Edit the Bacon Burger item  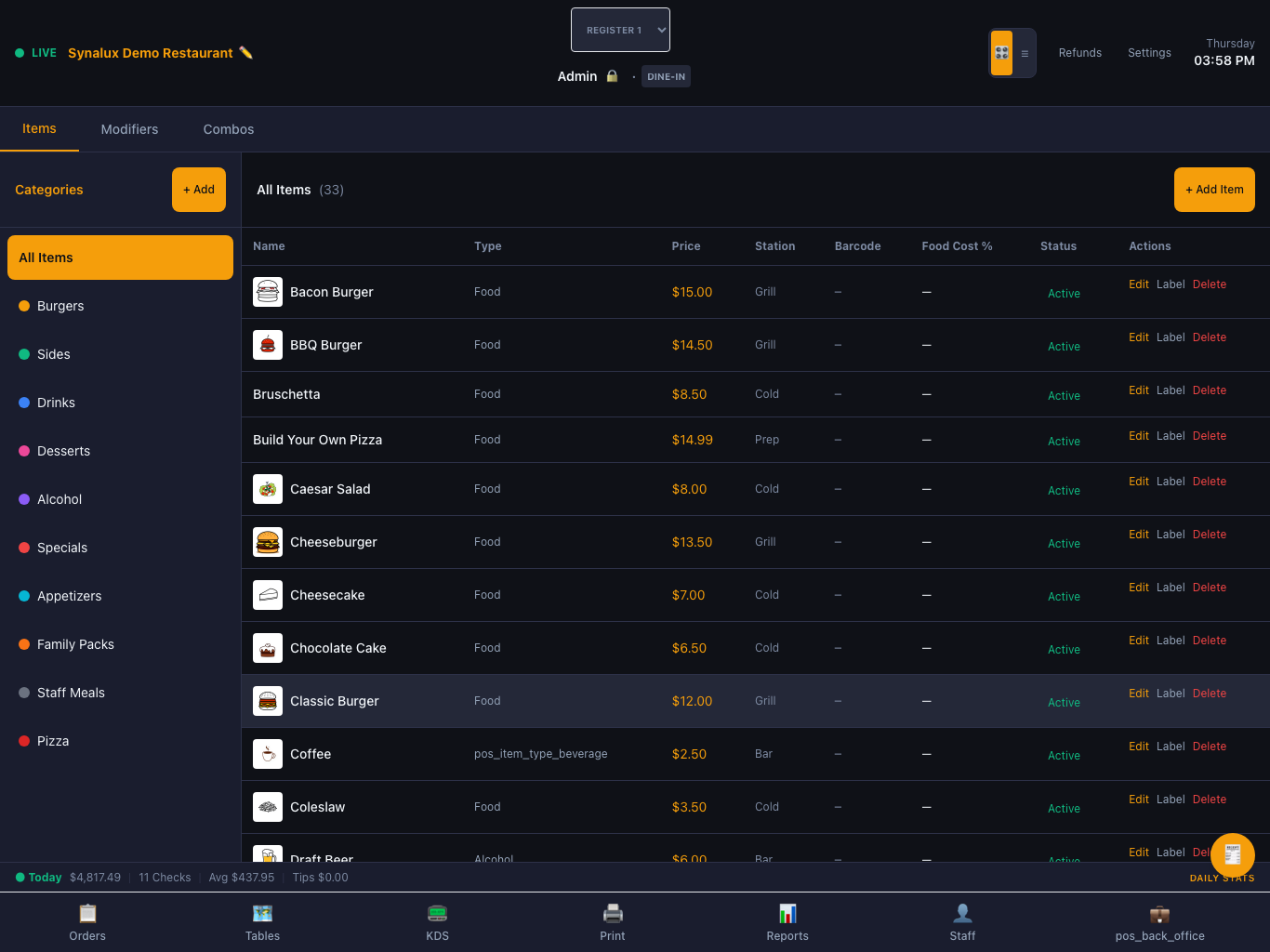click(x=1139, y=284)
